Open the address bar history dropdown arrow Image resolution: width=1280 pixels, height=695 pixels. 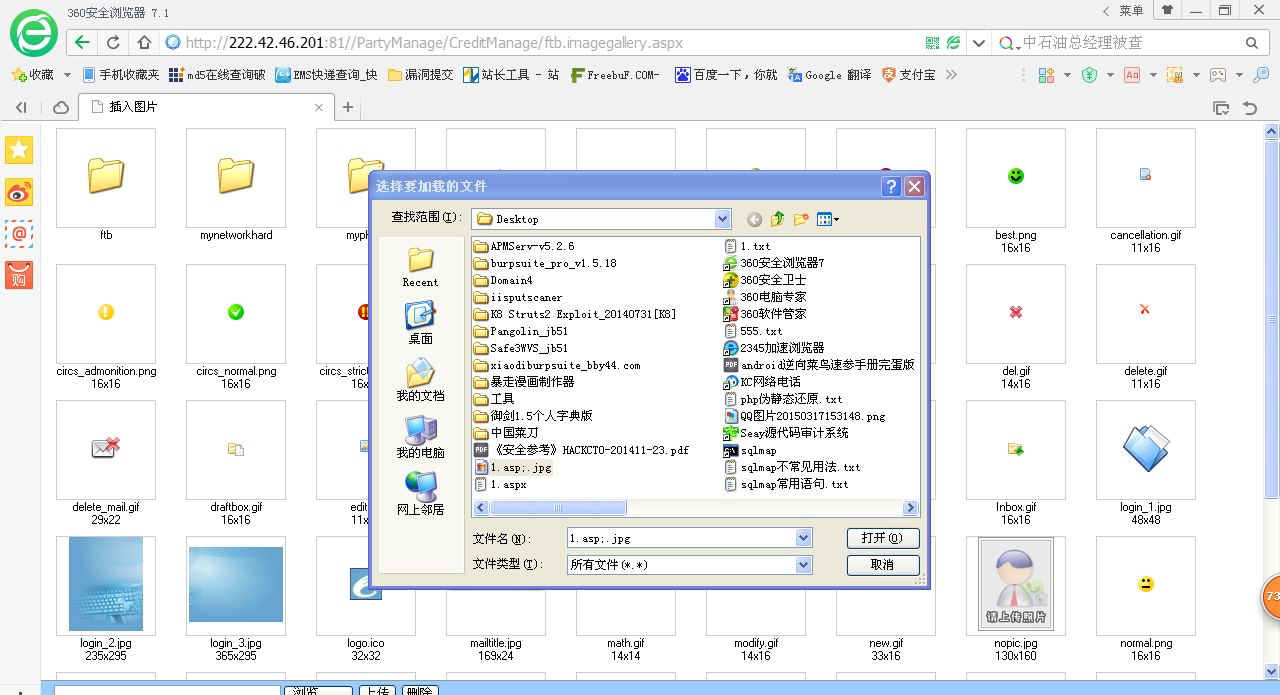coord(979,43)
